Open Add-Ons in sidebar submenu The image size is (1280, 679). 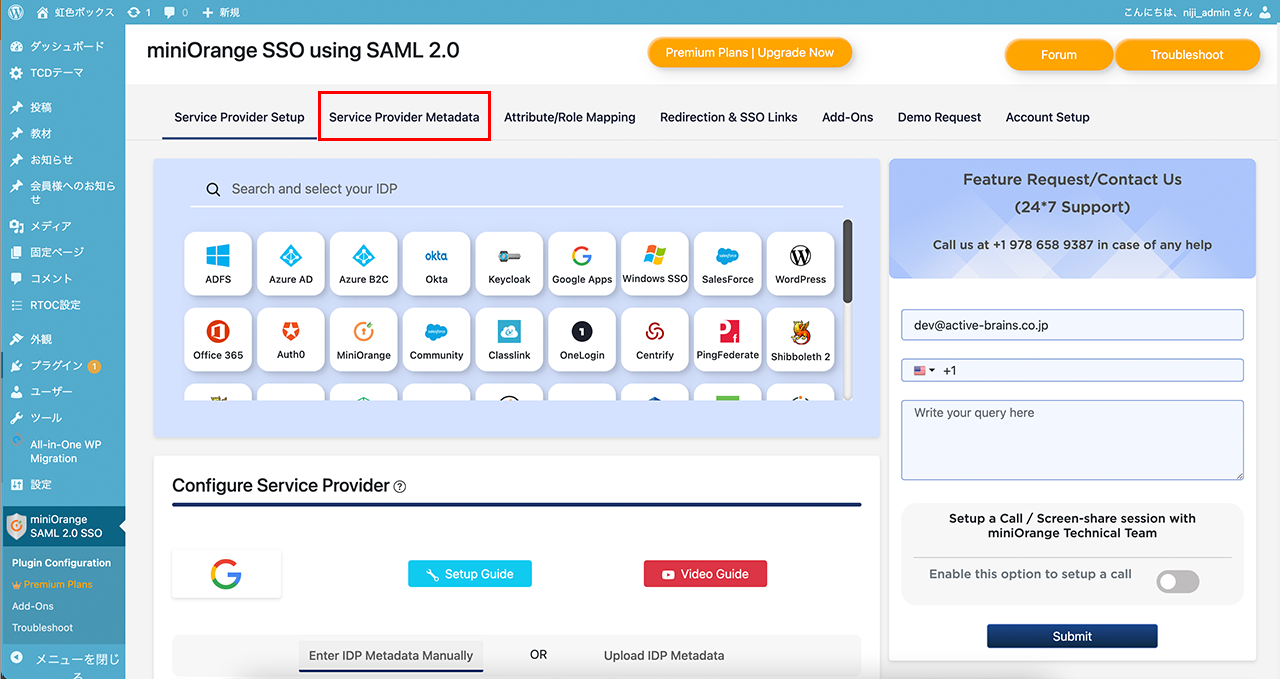coord(33,606)
